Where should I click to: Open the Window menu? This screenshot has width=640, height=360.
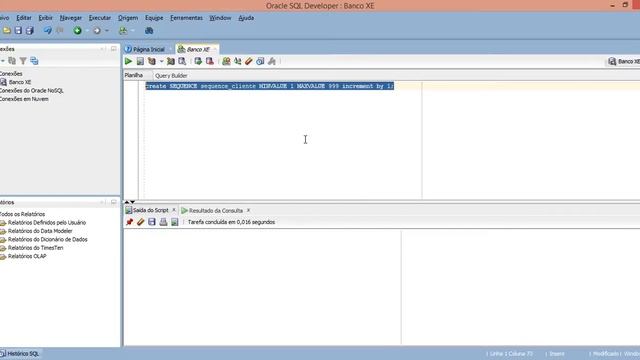[x=220, y=18]
